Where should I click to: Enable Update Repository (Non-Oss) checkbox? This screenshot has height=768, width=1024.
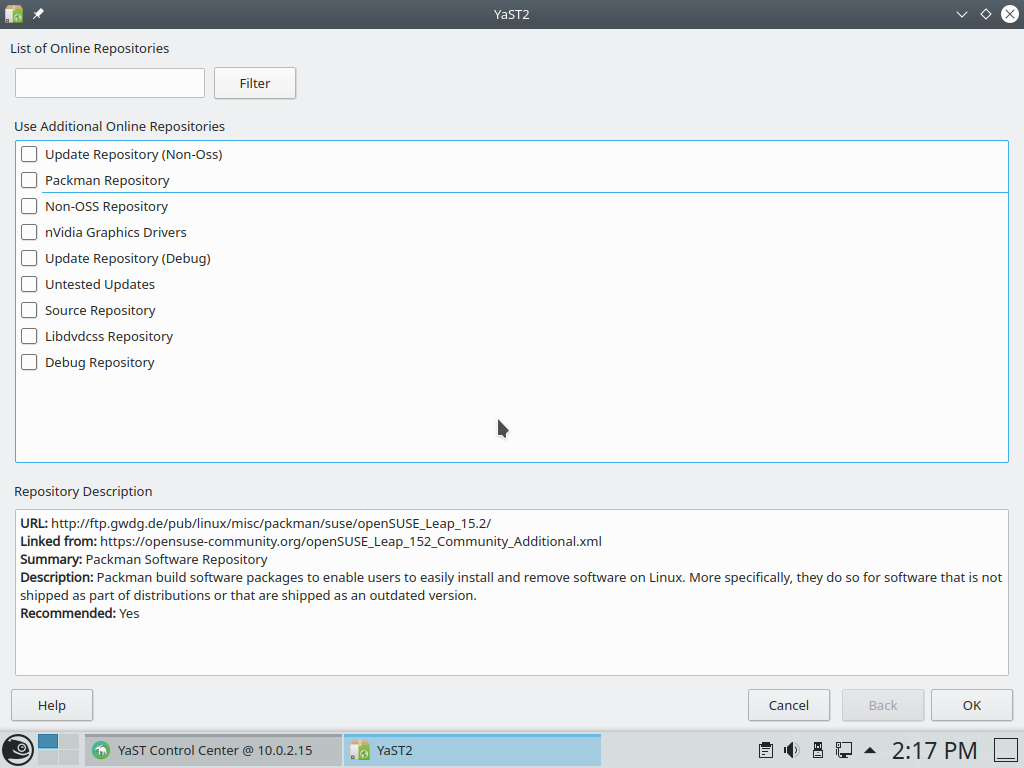(x=29, y=154)
